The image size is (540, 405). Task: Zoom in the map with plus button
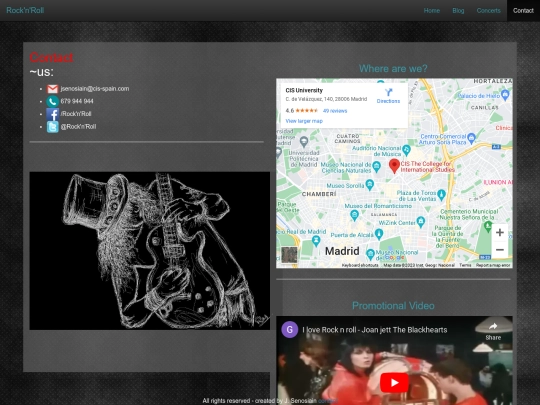pos(500,232)
